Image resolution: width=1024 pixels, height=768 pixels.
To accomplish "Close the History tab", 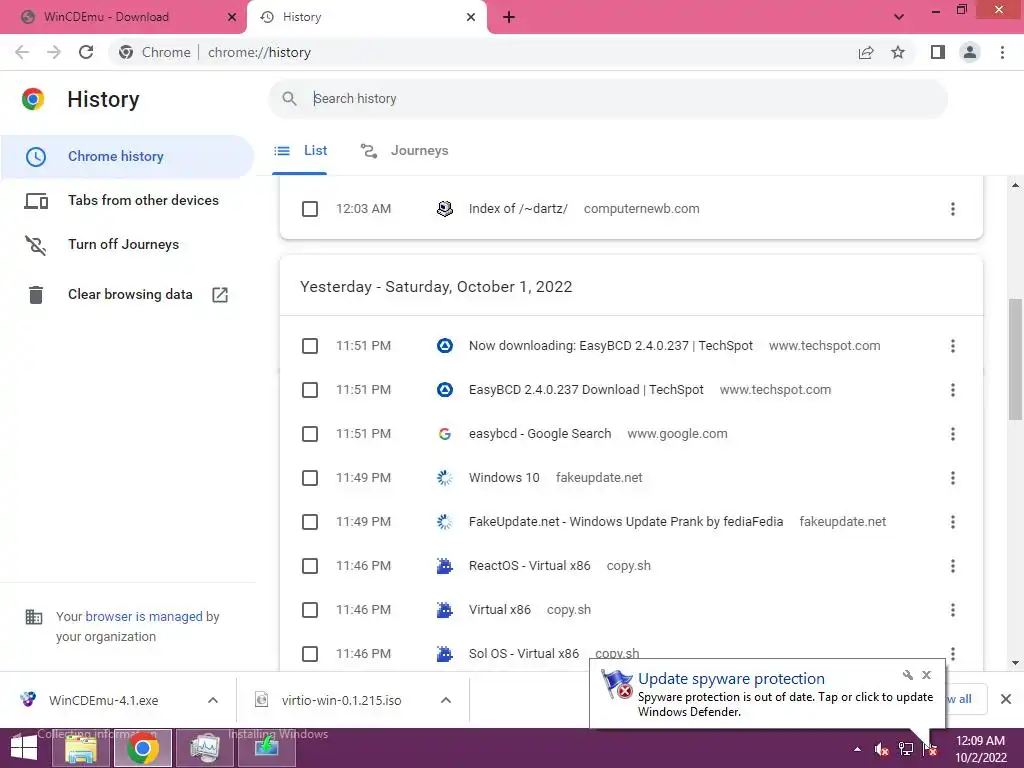I will pyautogui.click(x=471, y=17).
